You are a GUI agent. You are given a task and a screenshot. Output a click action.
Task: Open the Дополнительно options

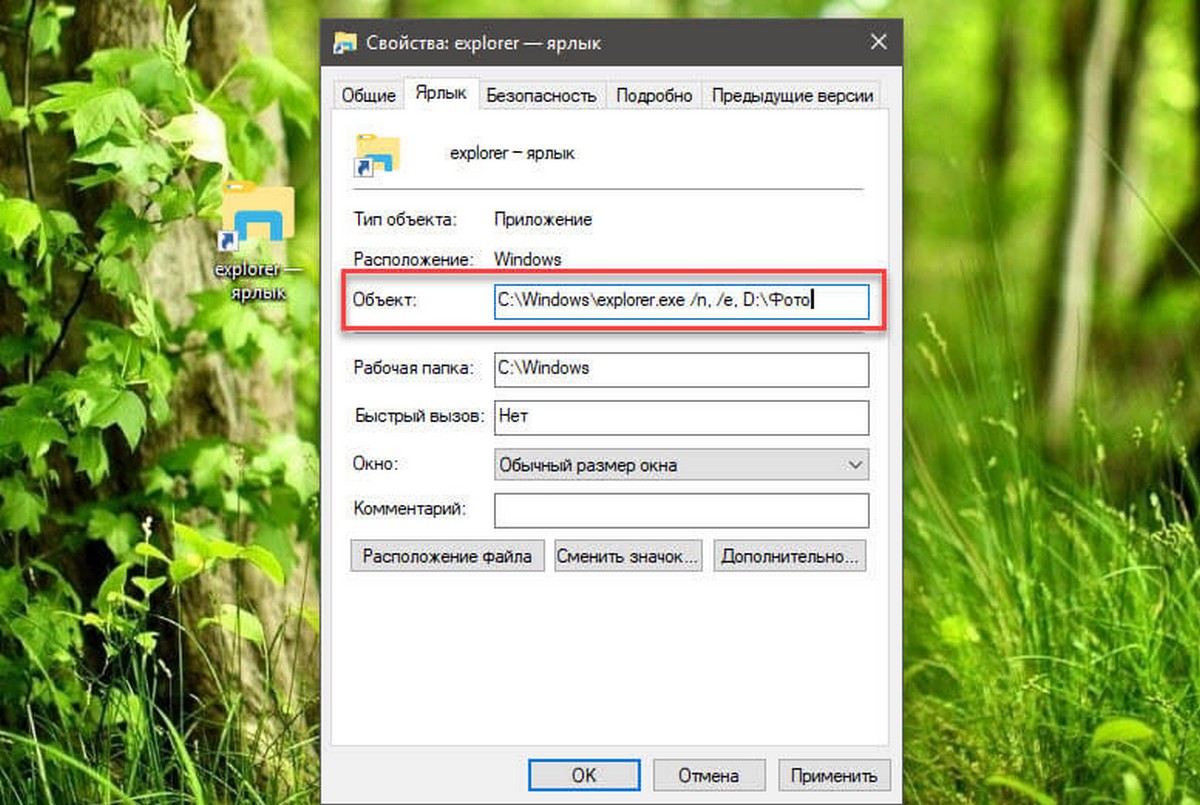(x=790, y=555)
